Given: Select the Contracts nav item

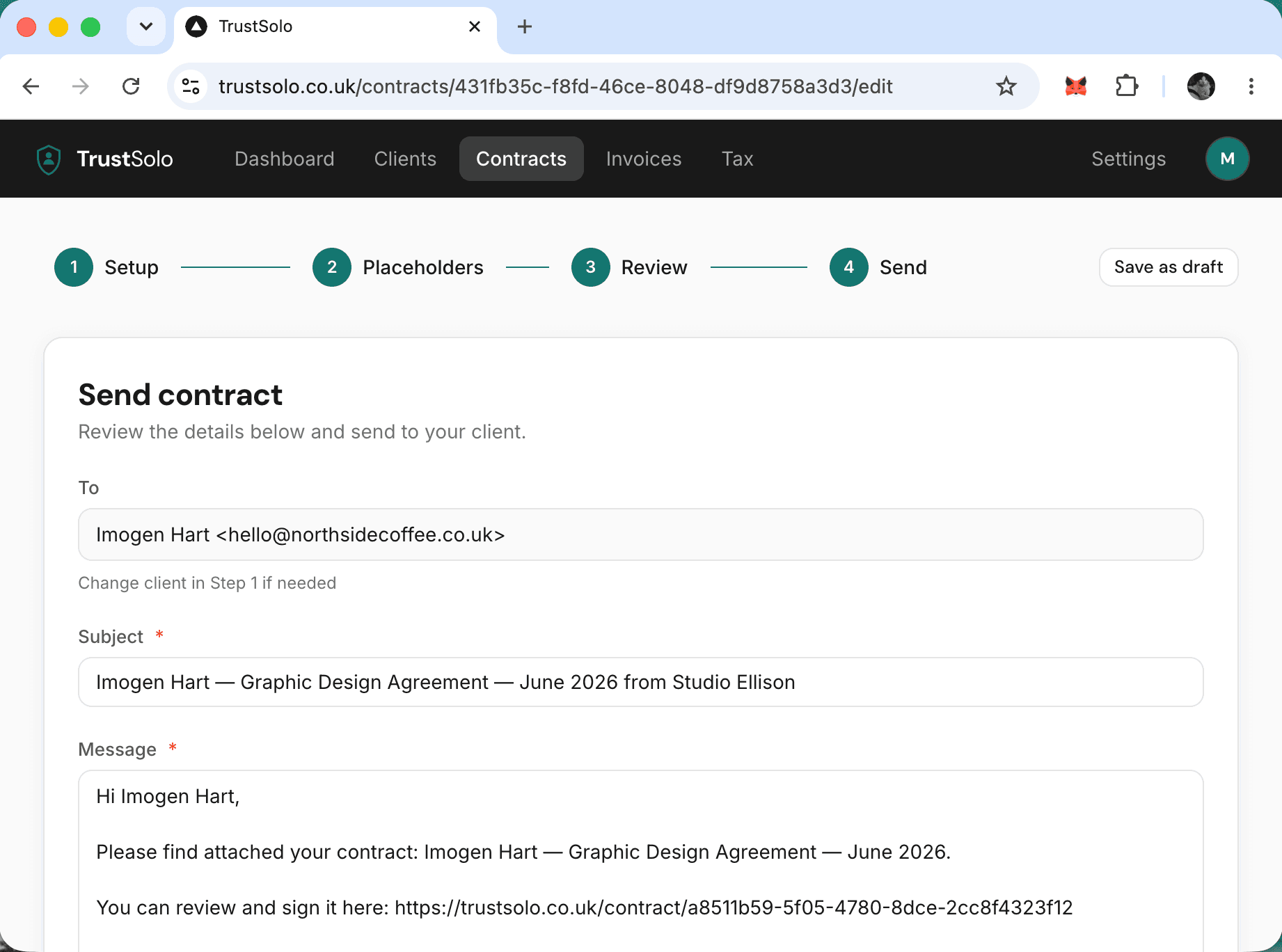Looking at the screenshot, I should coord(521,159).
